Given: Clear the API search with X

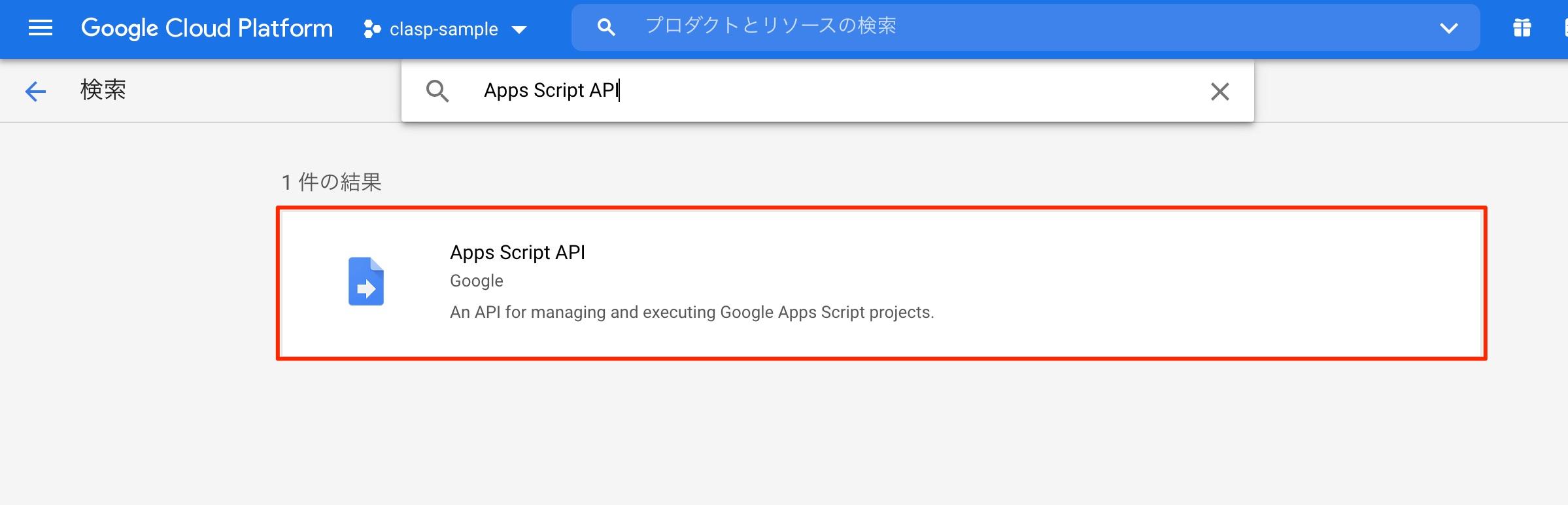Looking at the screenshot, I should coord(1219,92).
